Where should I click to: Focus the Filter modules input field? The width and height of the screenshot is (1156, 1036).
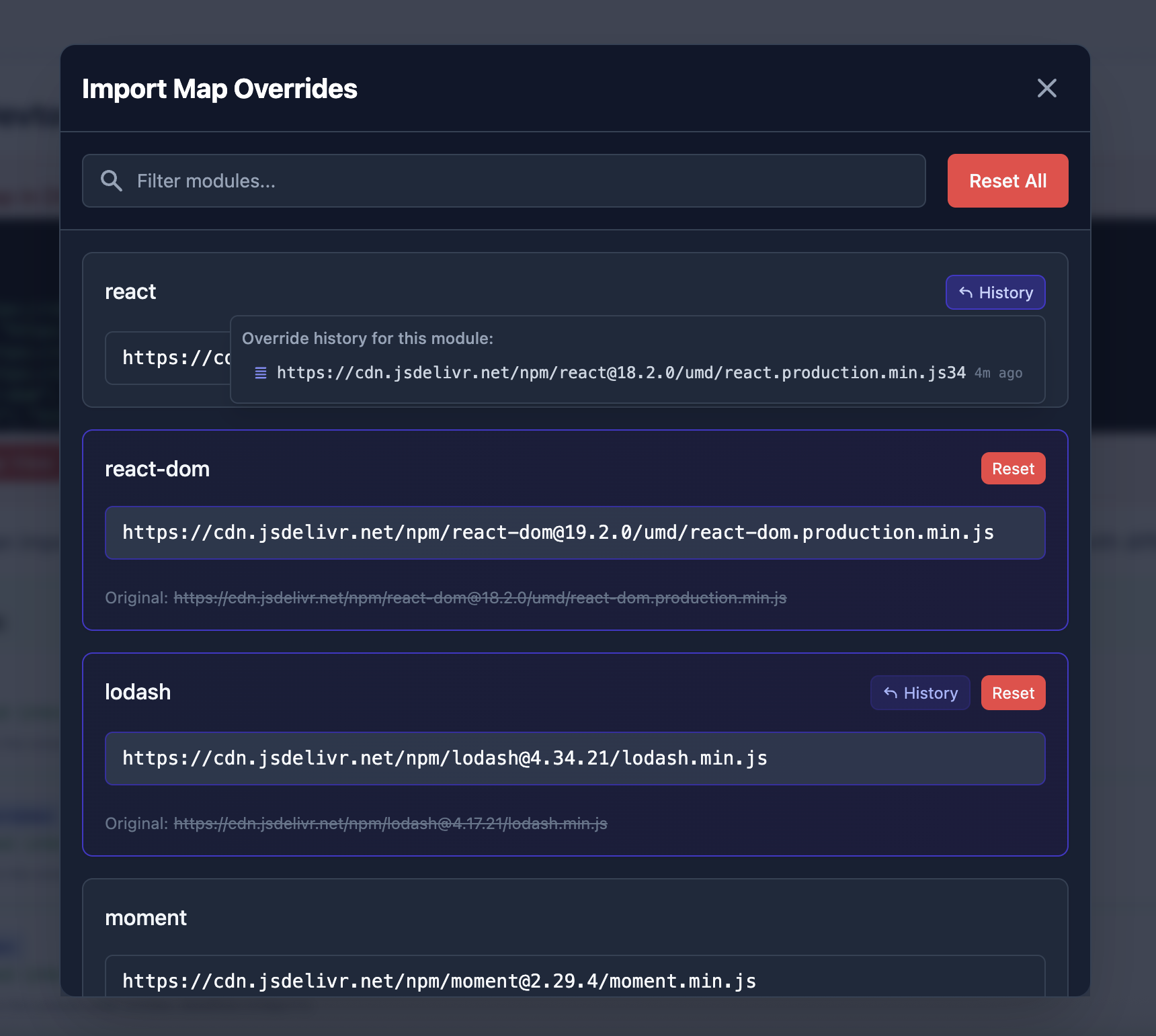click(x=504, y=181)
